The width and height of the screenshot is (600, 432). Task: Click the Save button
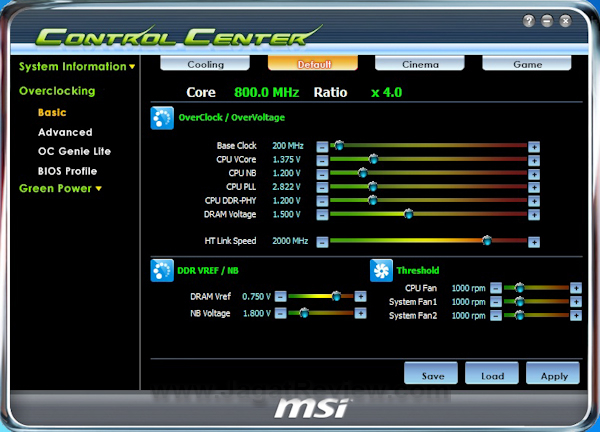point(431,373)
